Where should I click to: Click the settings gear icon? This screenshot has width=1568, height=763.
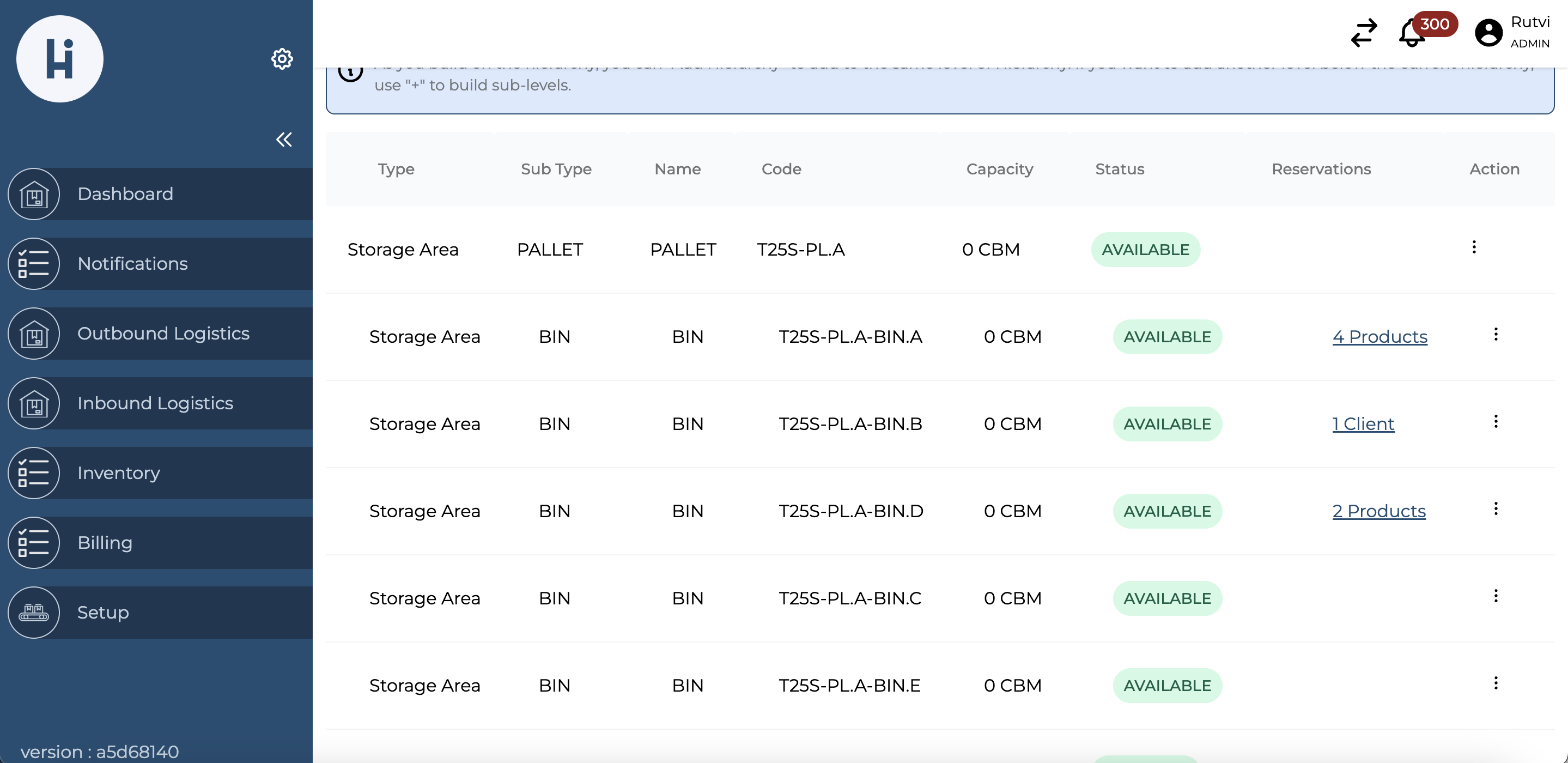pos(282,59)
